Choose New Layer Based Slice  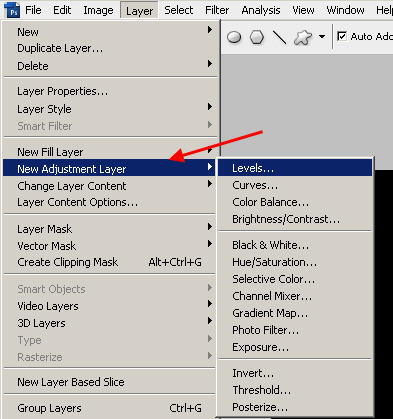pyautogui.click(x=110, y=382)
